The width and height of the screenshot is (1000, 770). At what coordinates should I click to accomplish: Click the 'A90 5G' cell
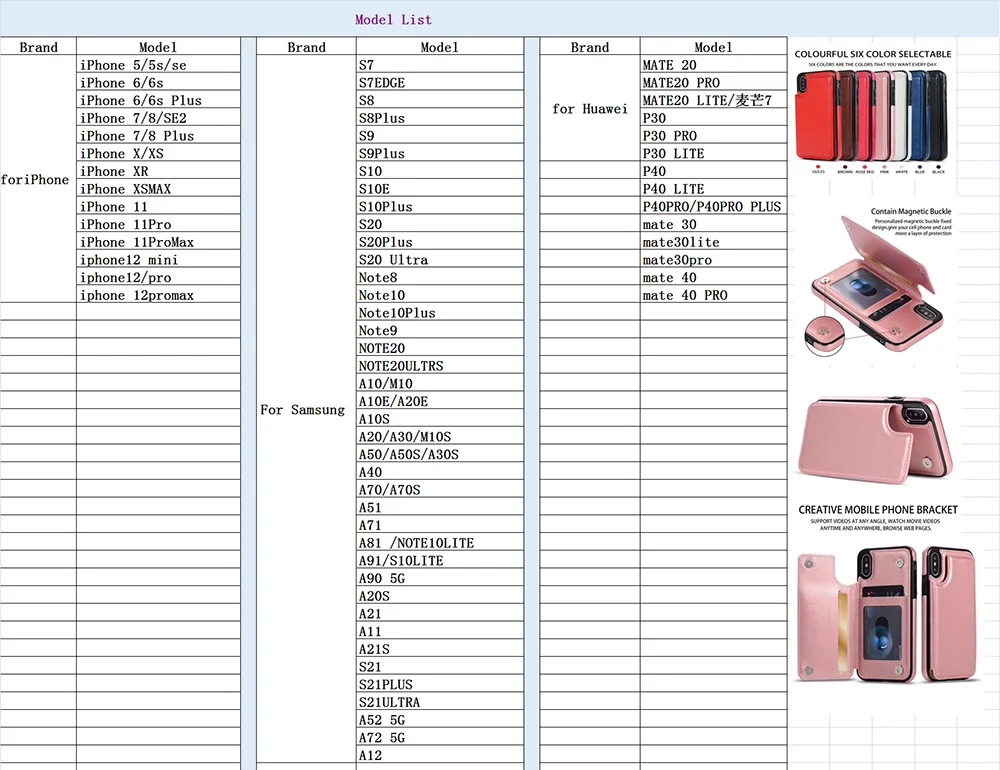point(439,578)
